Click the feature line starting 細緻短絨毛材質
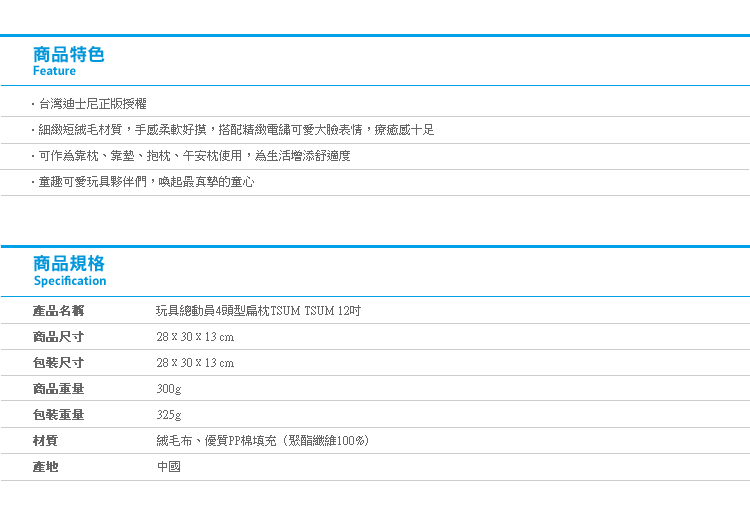 point(236,130)
